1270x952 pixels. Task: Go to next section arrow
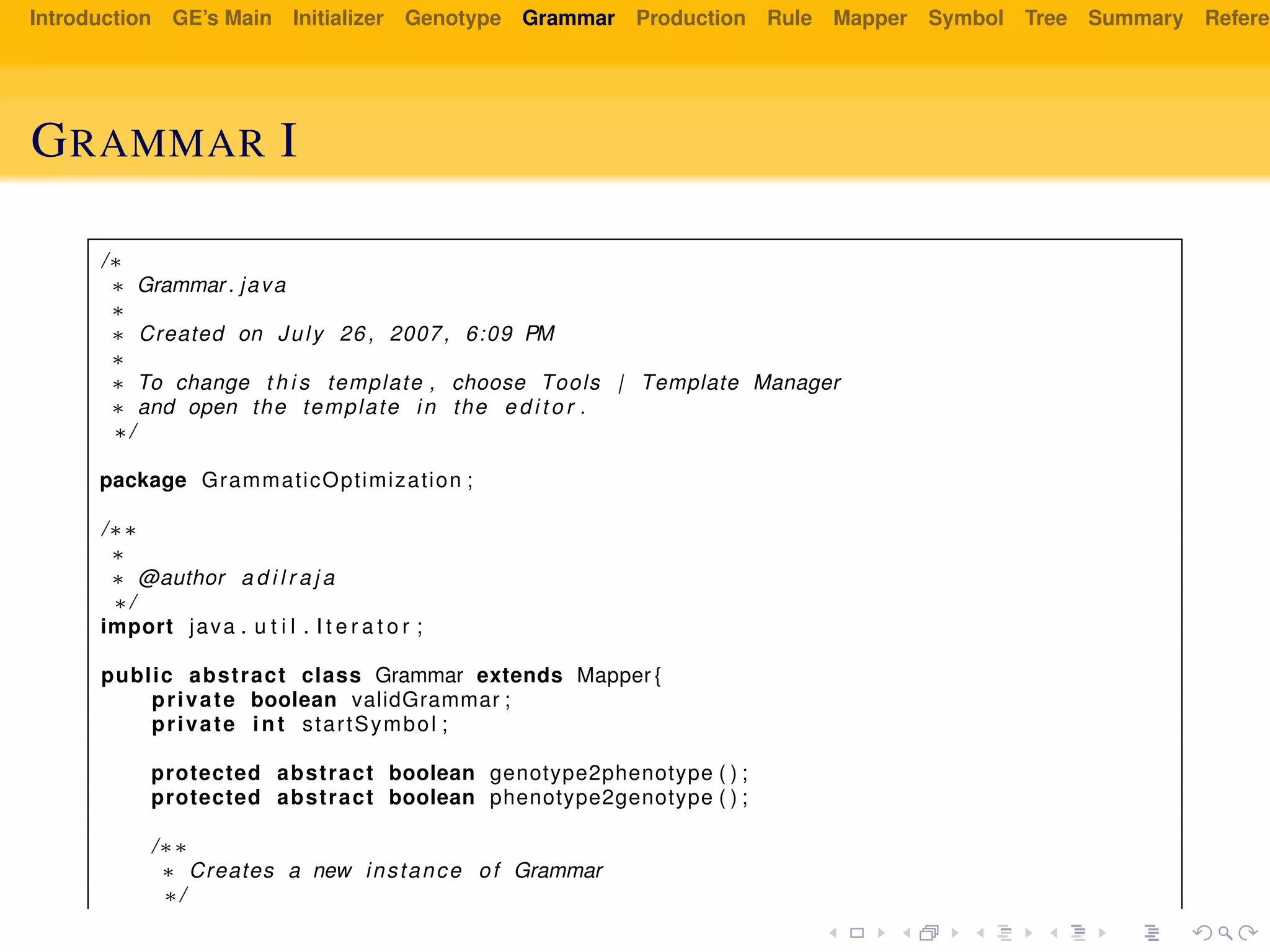[x=1102, y=932]
